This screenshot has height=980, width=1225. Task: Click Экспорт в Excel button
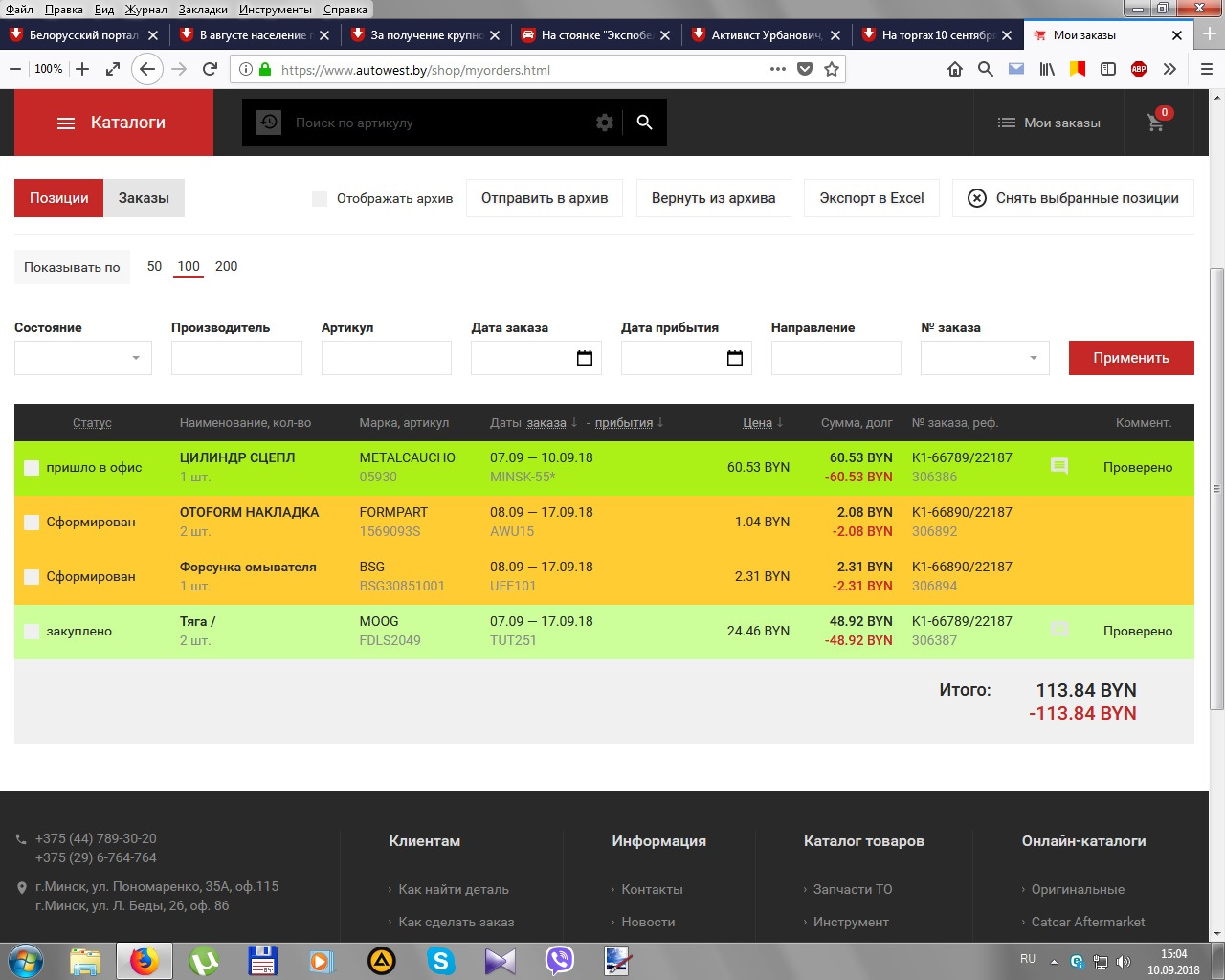coord(872,198)
